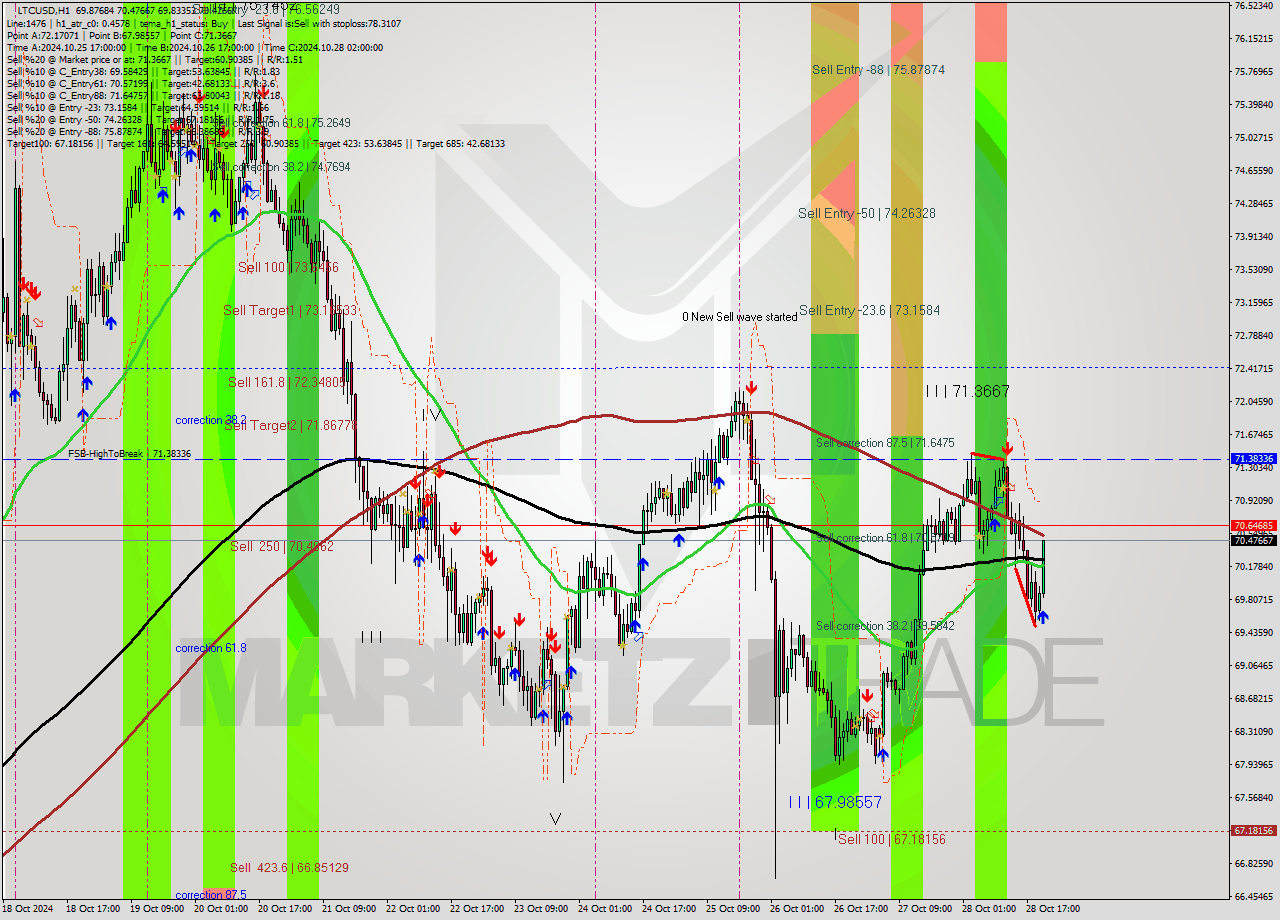Click the 76.52390 price on the scale

[1253, 6]
